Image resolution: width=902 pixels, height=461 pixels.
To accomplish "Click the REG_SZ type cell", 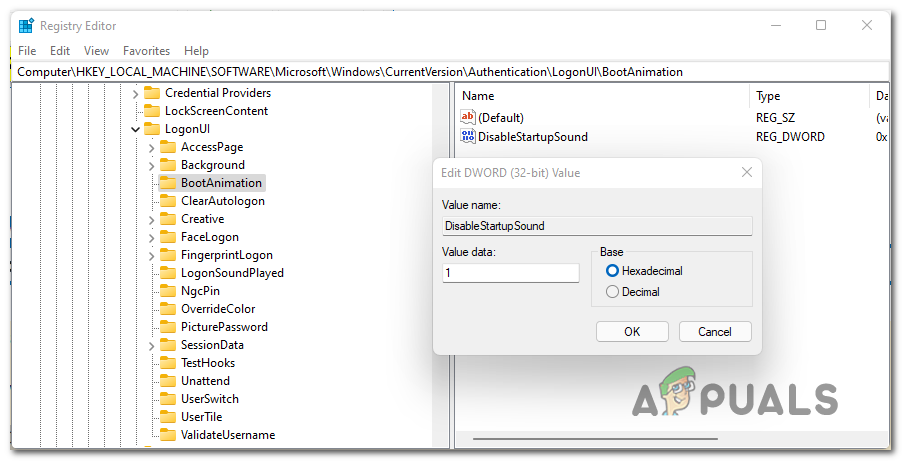I will coord(775,117).
